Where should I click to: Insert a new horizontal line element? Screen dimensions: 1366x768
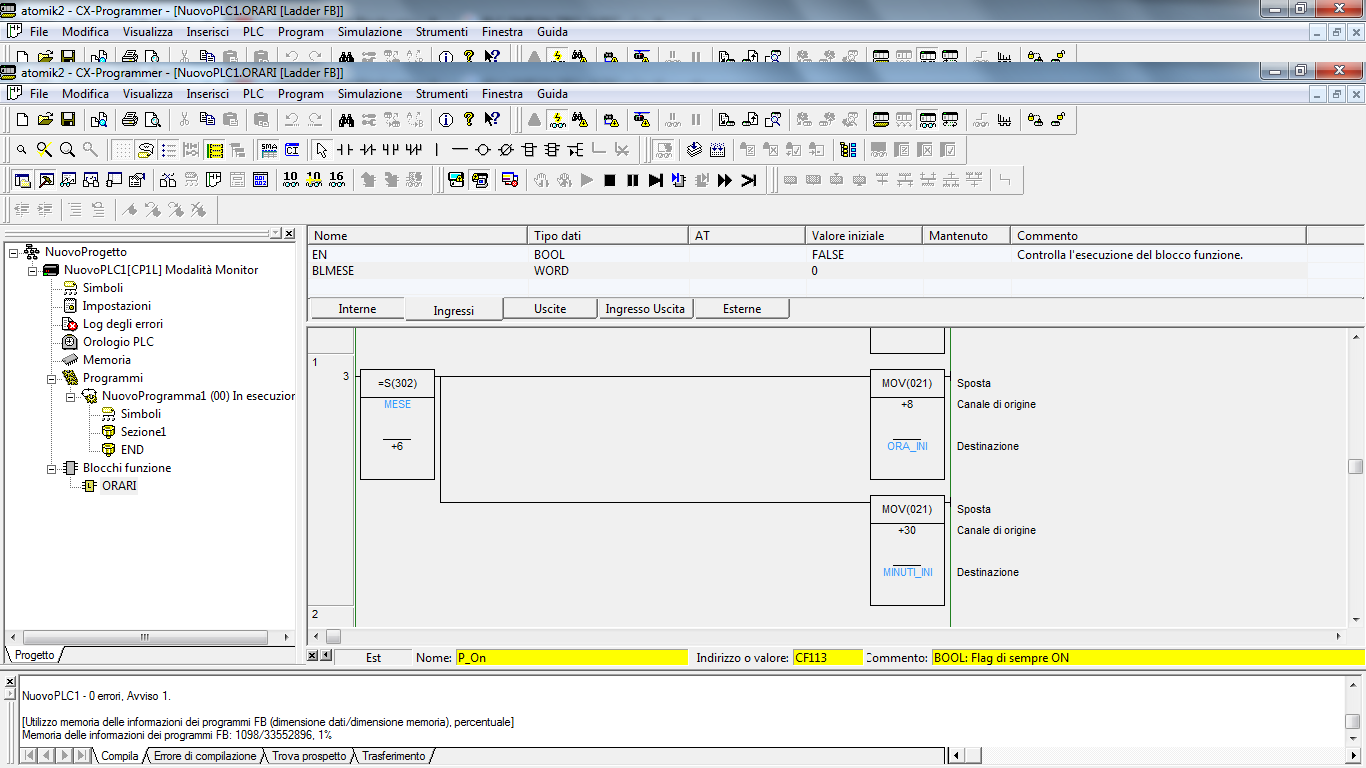click(x=459, y=150)
